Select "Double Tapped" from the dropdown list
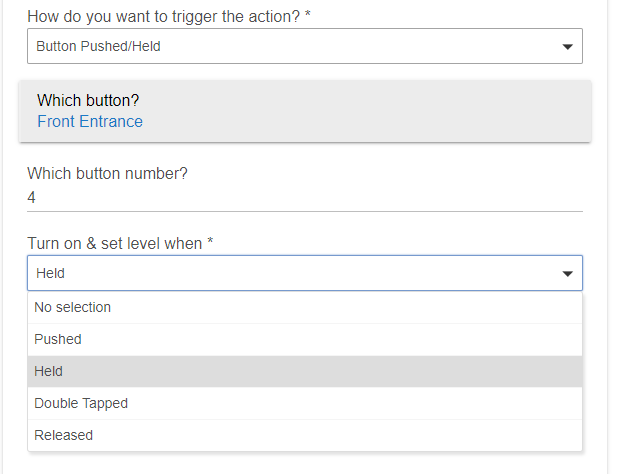 (81, 403)
